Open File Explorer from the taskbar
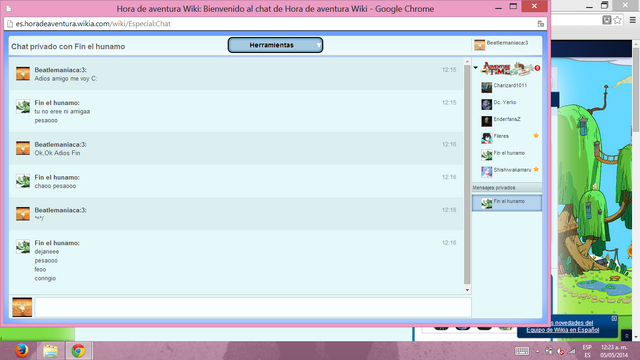Viewport: 640px width, 360px height. tap(51, 351)
